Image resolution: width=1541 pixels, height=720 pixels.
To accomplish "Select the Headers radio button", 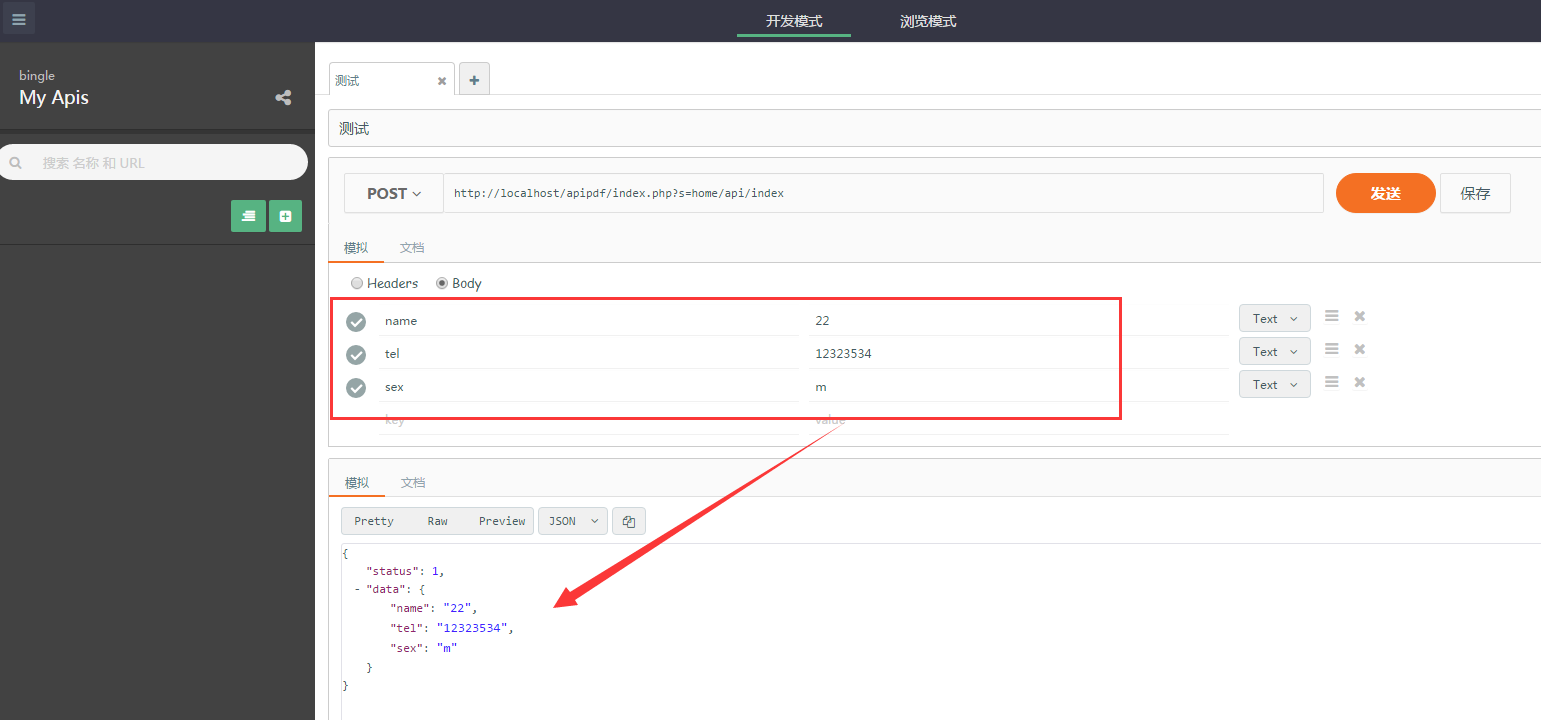I will click(x=357, y=283).
